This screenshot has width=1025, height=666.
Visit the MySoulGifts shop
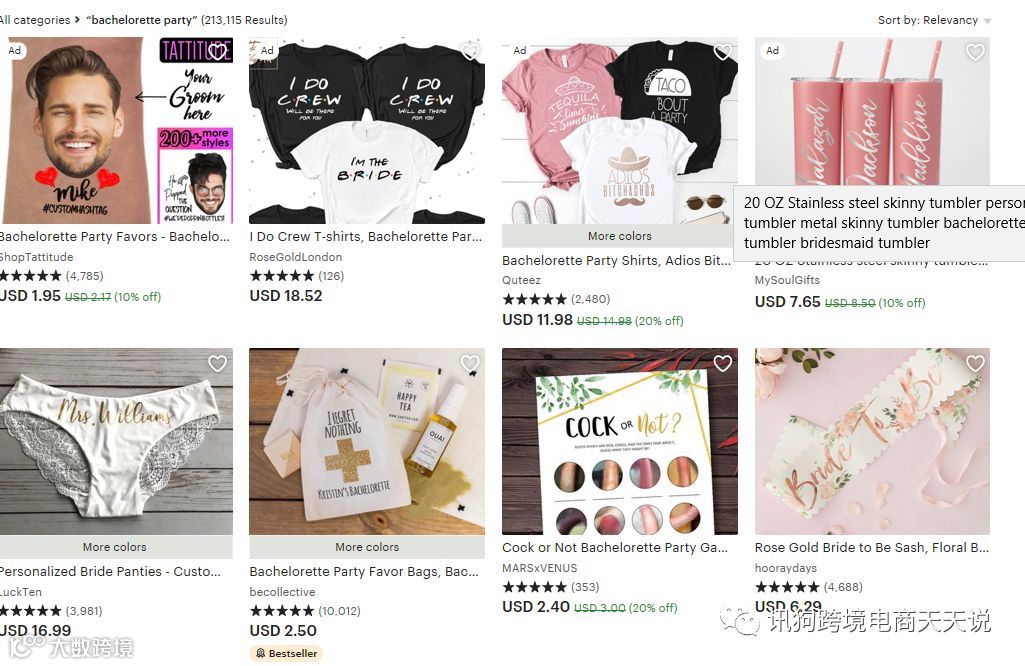click(x=787, y=280)
